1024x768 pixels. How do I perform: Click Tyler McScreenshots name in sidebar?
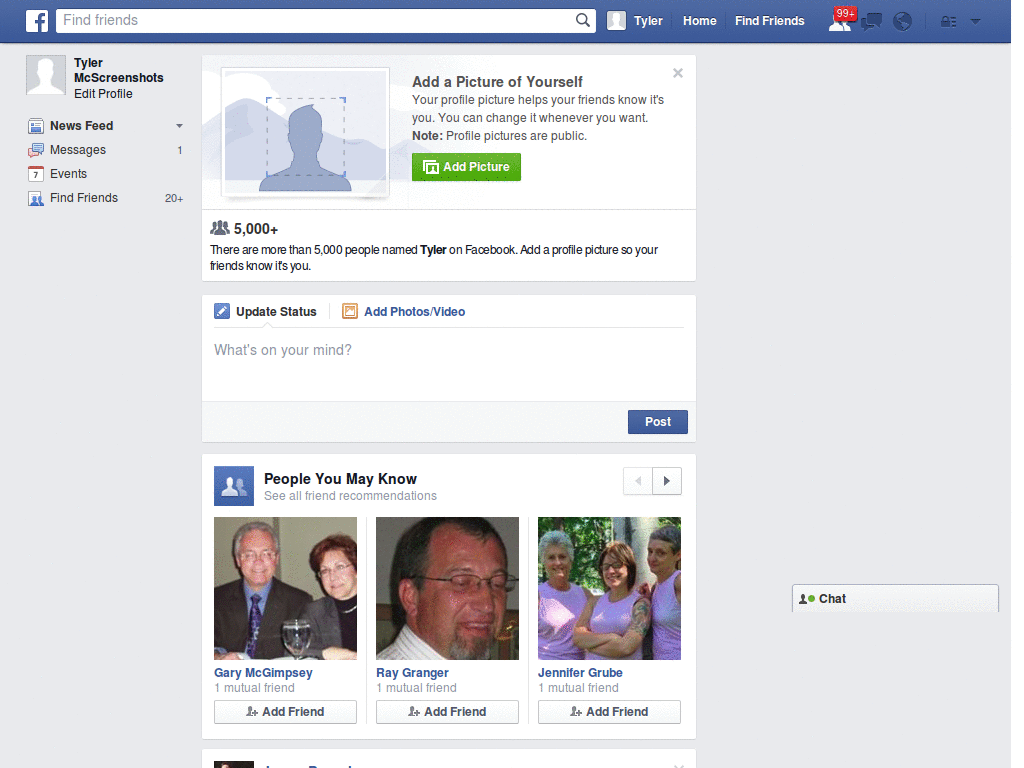119,71
